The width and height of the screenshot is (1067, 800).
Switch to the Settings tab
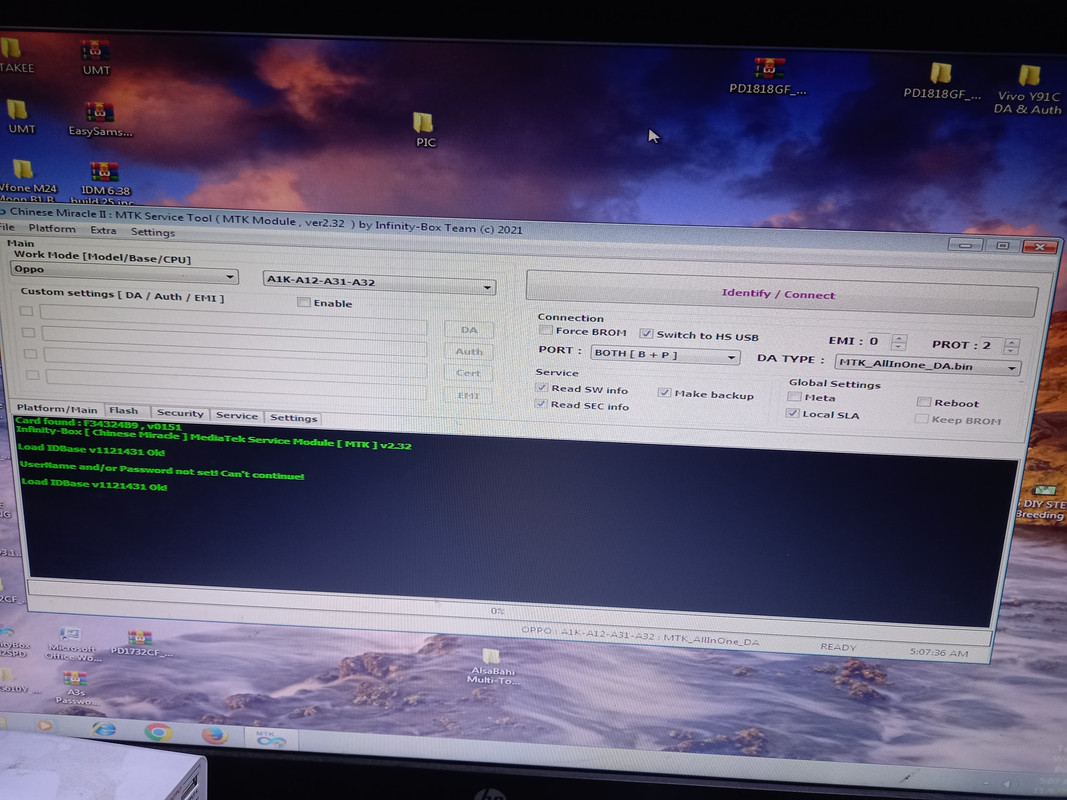click(x=293, y=418)
